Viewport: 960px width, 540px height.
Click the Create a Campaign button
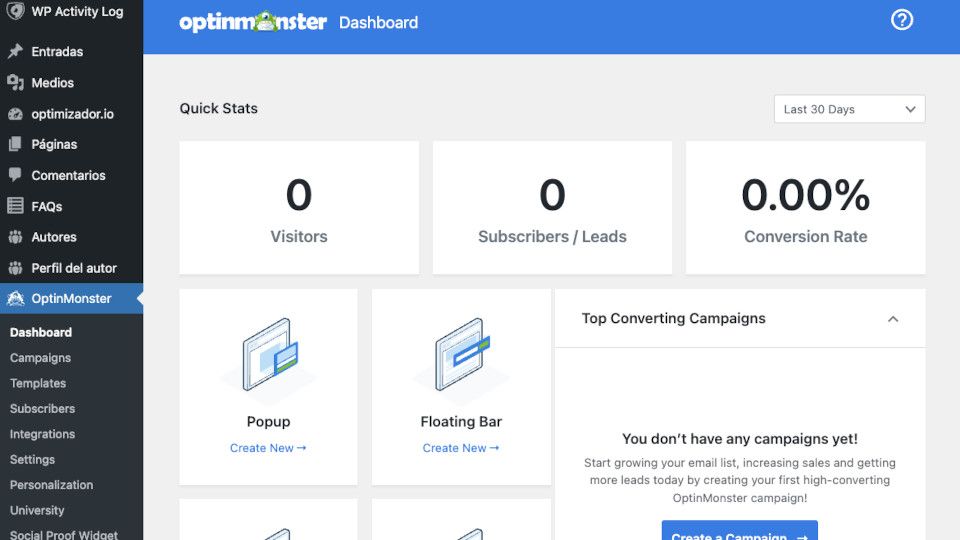(x=740, y=531)
